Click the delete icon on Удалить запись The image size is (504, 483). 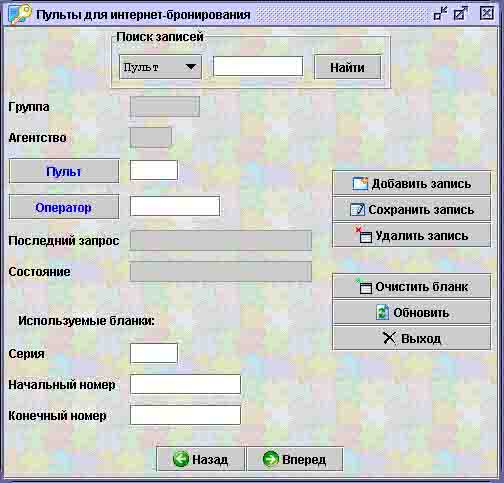click(x=364, y=235)
